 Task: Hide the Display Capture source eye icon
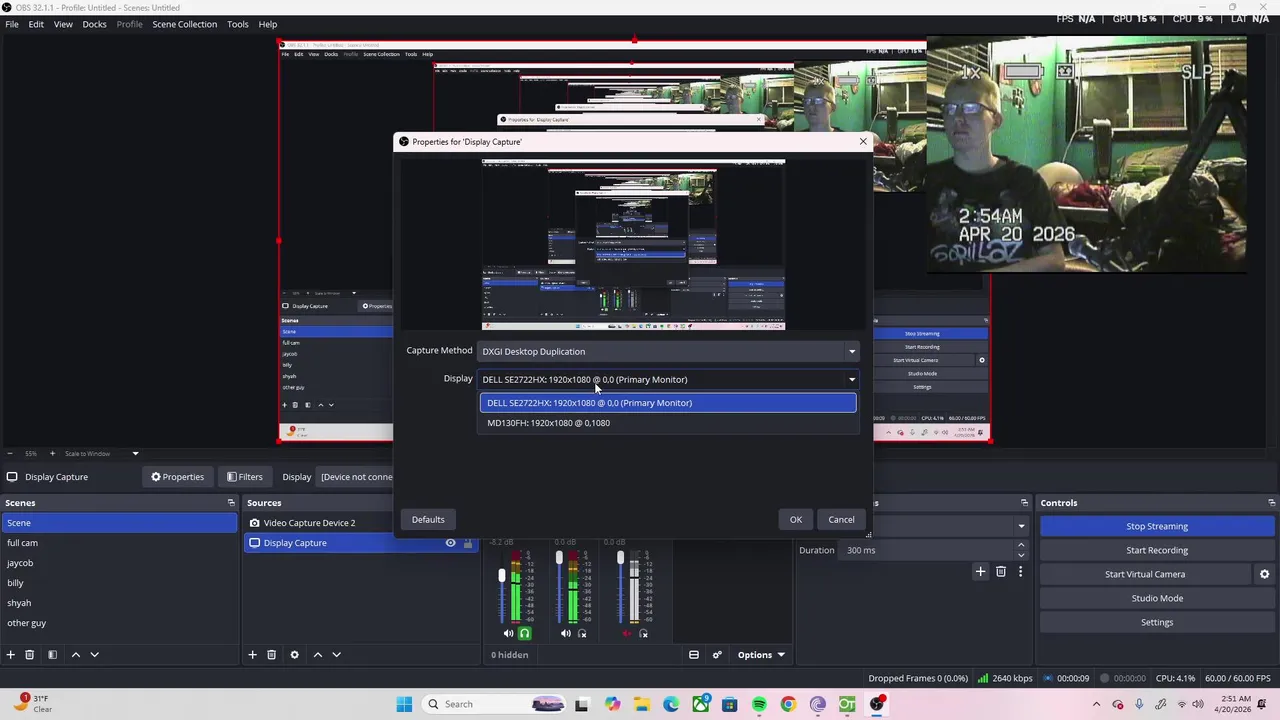450,543
